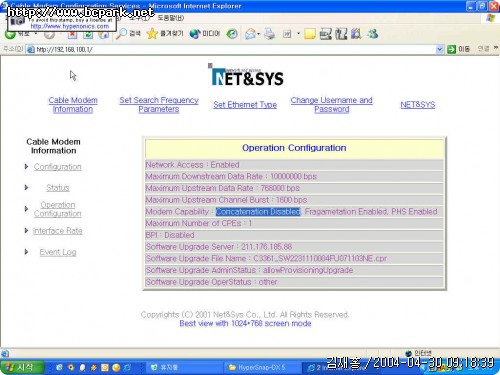Screen dimensions: 500x375
Task: Click the Maximum Upstream Channel Burst row
Action: point(294,200)
